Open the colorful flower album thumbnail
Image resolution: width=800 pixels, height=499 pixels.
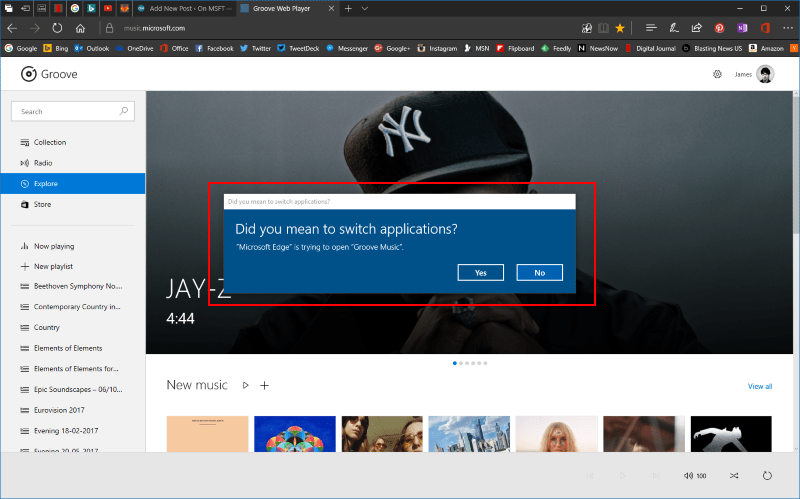(295, 434)
